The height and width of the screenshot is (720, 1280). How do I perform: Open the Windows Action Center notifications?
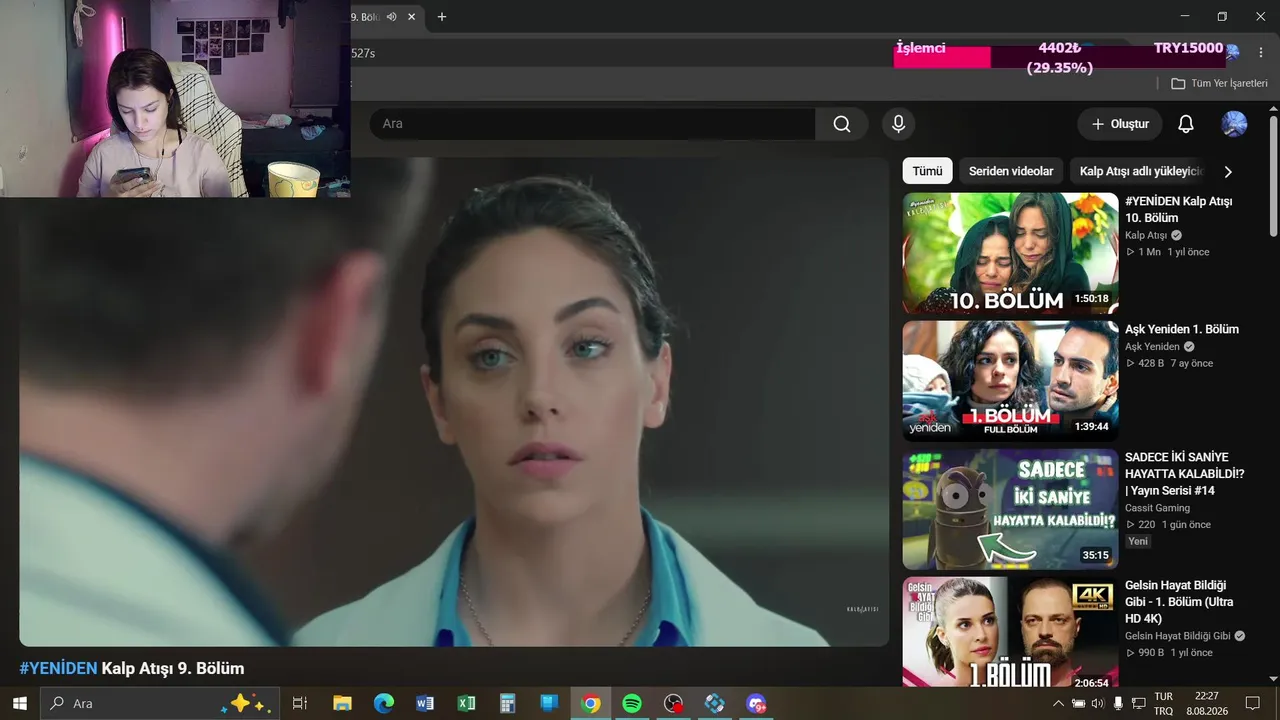(x=1253, y=703)
